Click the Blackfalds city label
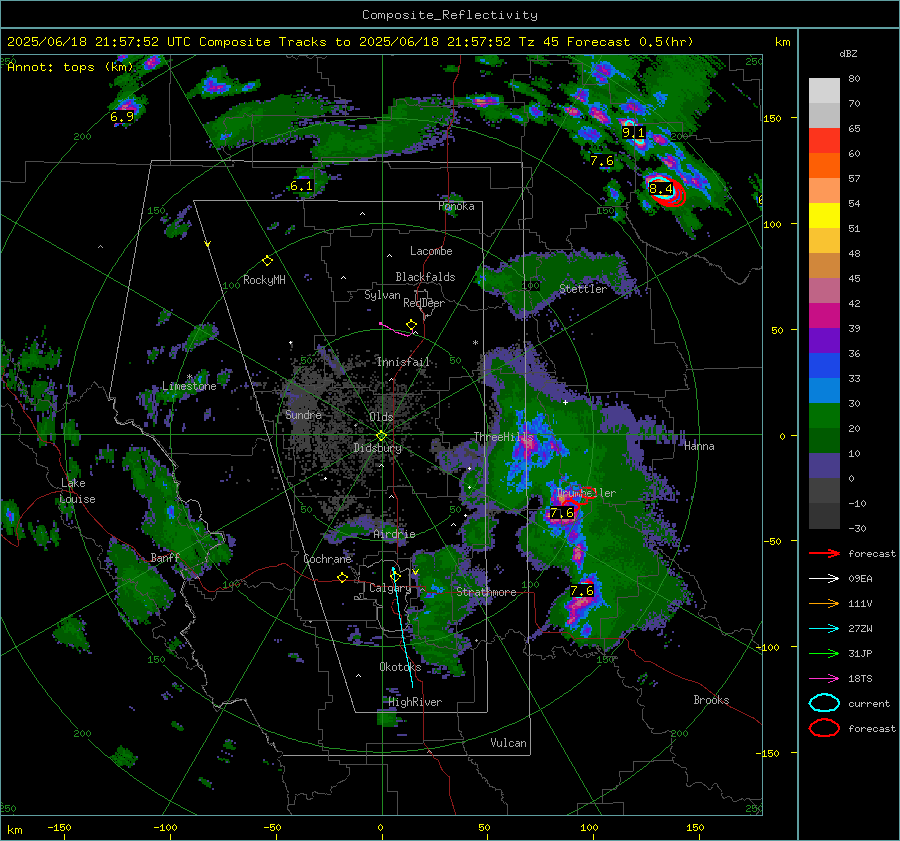Viewport: 900px width, 841px height. 425,277
